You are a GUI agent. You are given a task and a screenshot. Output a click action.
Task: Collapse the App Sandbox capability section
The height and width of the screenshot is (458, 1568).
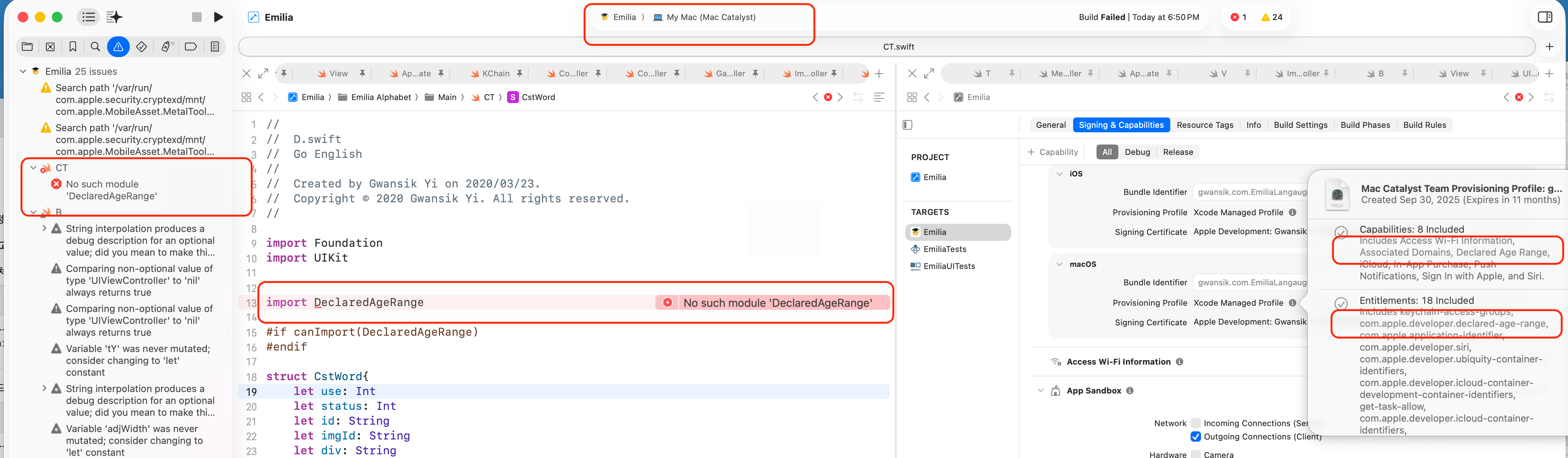pyautogui.click(x=1040, y=391)
